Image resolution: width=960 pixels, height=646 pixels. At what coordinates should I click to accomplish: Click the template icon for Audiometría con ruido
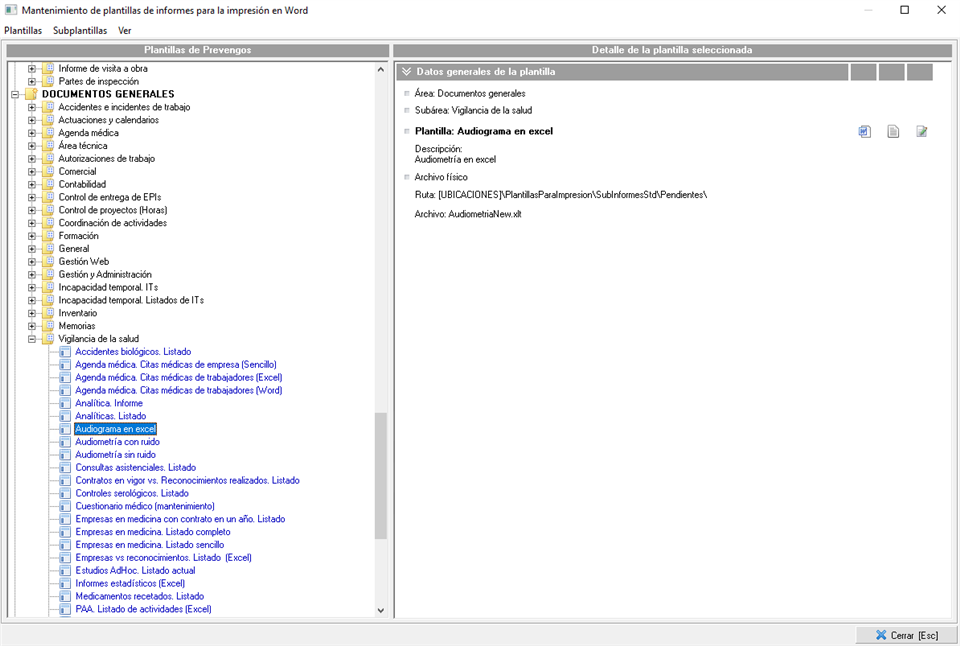coord(65,442)
